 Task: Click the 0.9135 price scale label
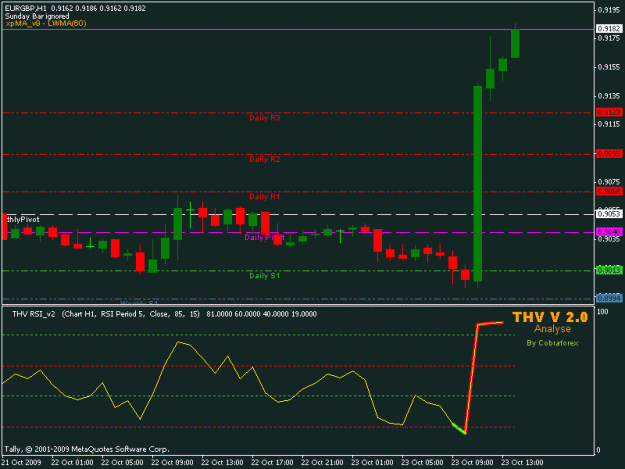609,96
